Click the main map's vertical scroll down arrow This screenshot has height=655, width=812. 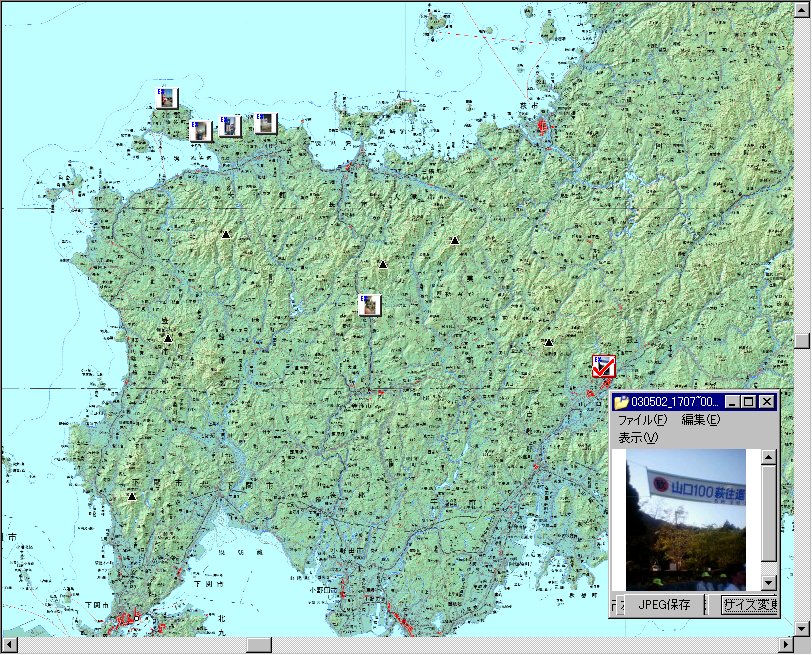[x=802, y=628]
